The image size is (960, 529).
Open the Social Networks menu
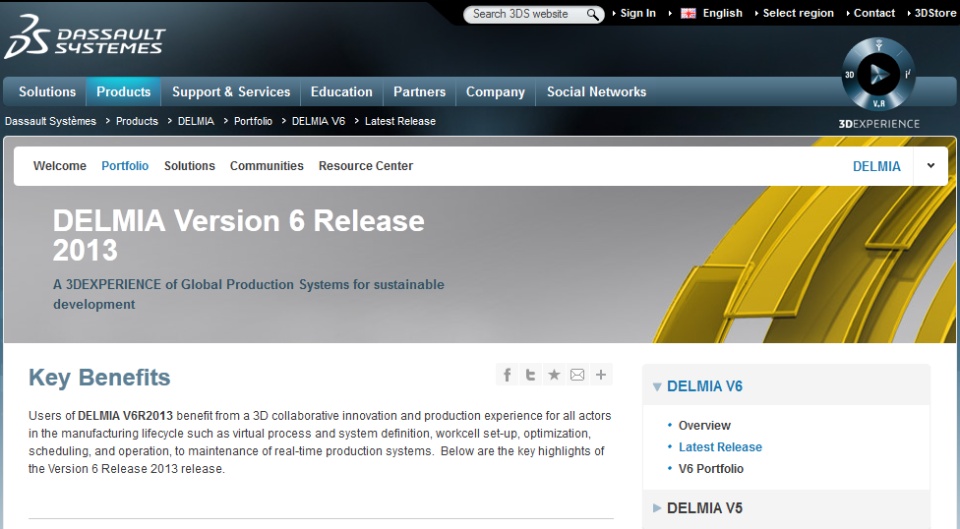596,92
